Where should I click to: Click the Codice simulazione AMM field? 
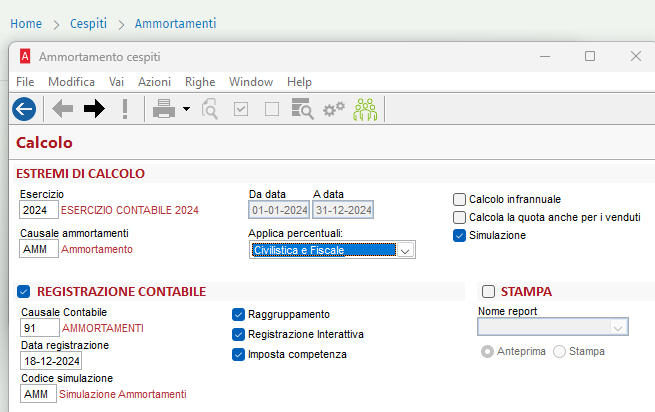tap(38, 394)
